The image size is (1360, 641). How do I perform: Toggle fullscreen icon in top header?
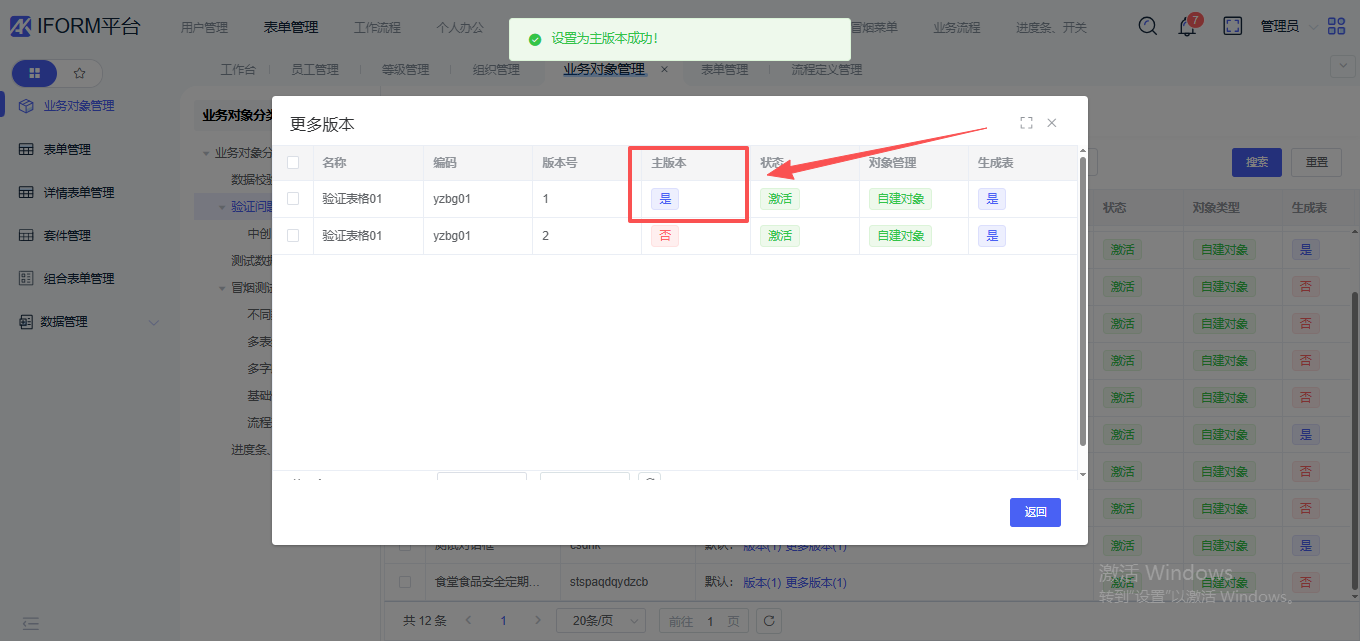(x=1233, y=26)
